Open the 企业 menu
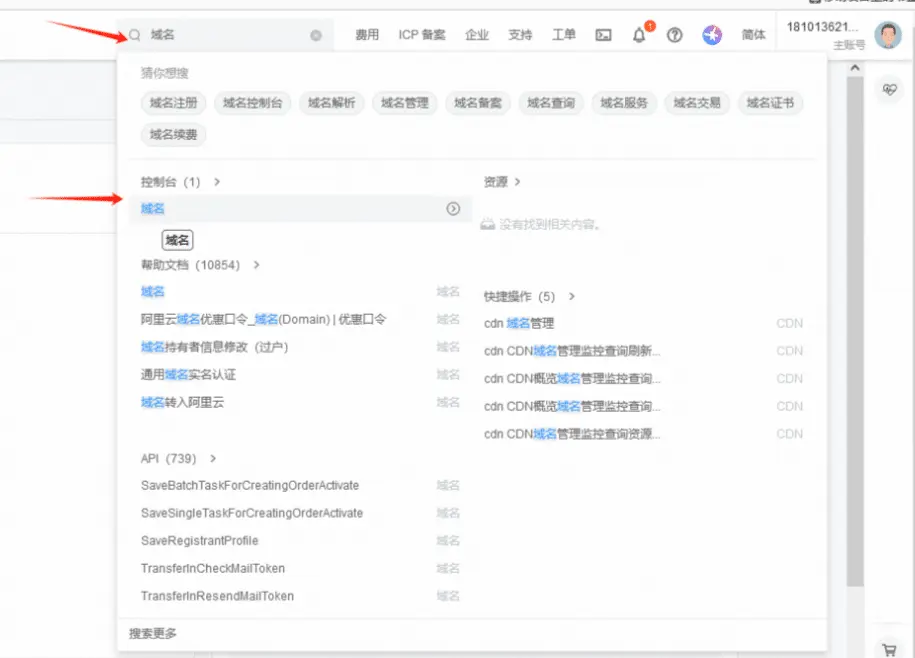 tap(477, 35)
